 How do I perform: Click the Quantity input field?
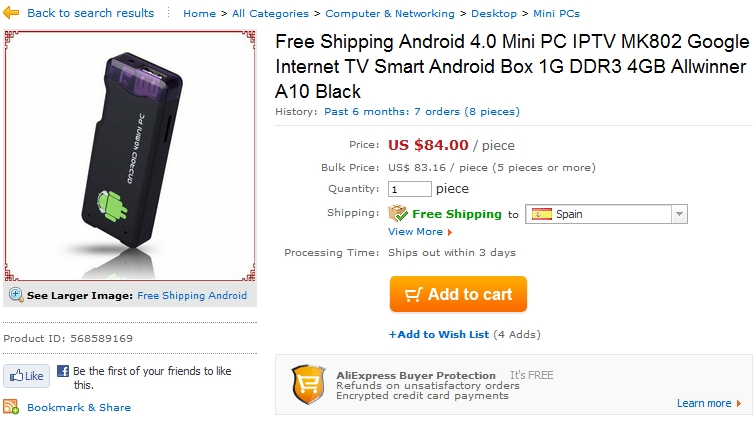[x=410, y=189]
